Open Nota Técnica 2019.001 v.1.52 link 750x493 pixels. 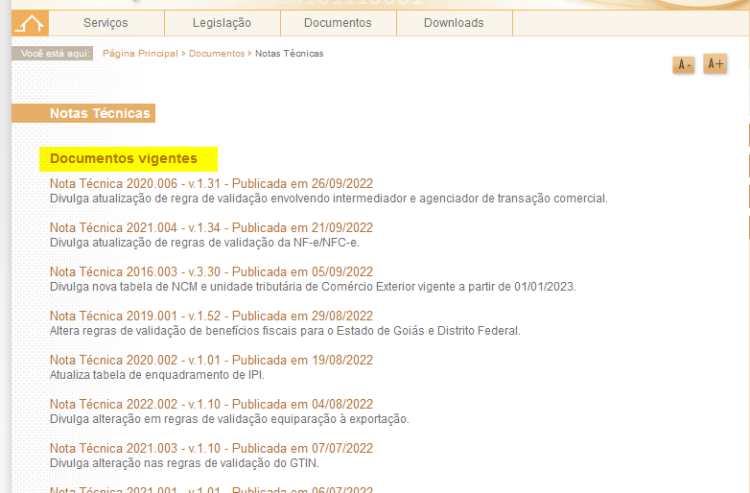[x=211, y=316]
